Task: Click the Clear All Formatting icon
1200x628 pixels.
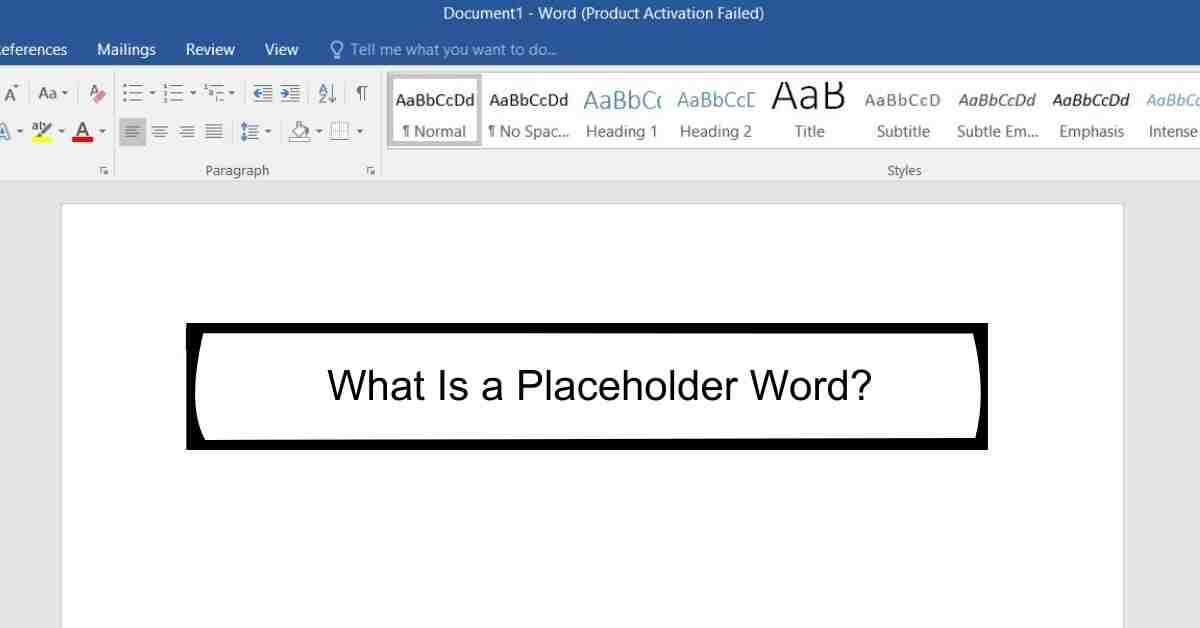Action: click(97, 93)
